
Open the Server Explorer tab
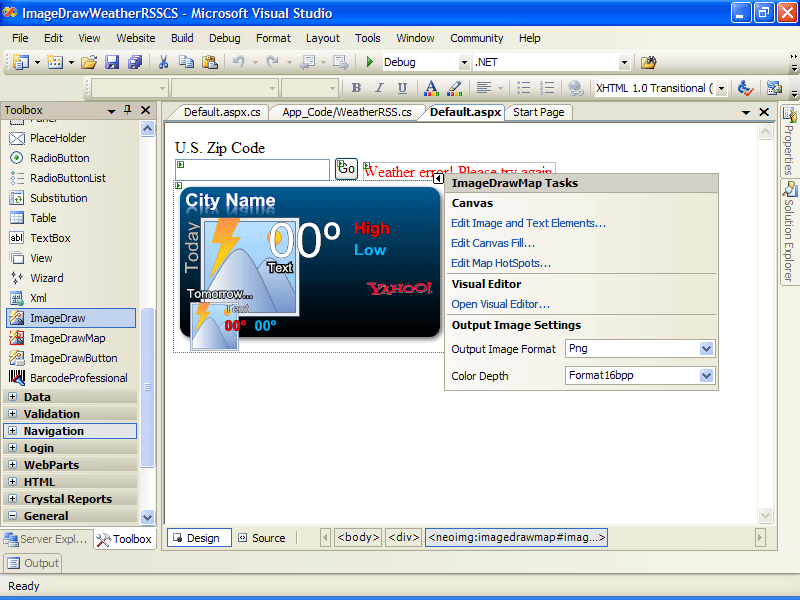47,539
